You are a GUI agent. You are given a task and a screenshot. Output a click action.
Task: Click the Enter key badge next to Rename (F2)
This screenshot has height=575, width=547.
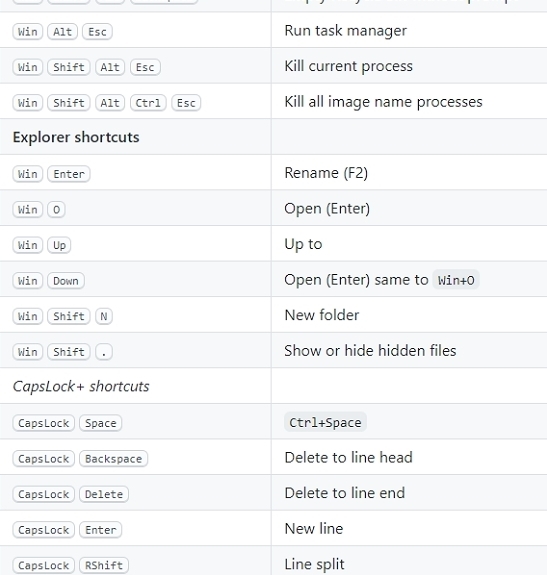69,174
